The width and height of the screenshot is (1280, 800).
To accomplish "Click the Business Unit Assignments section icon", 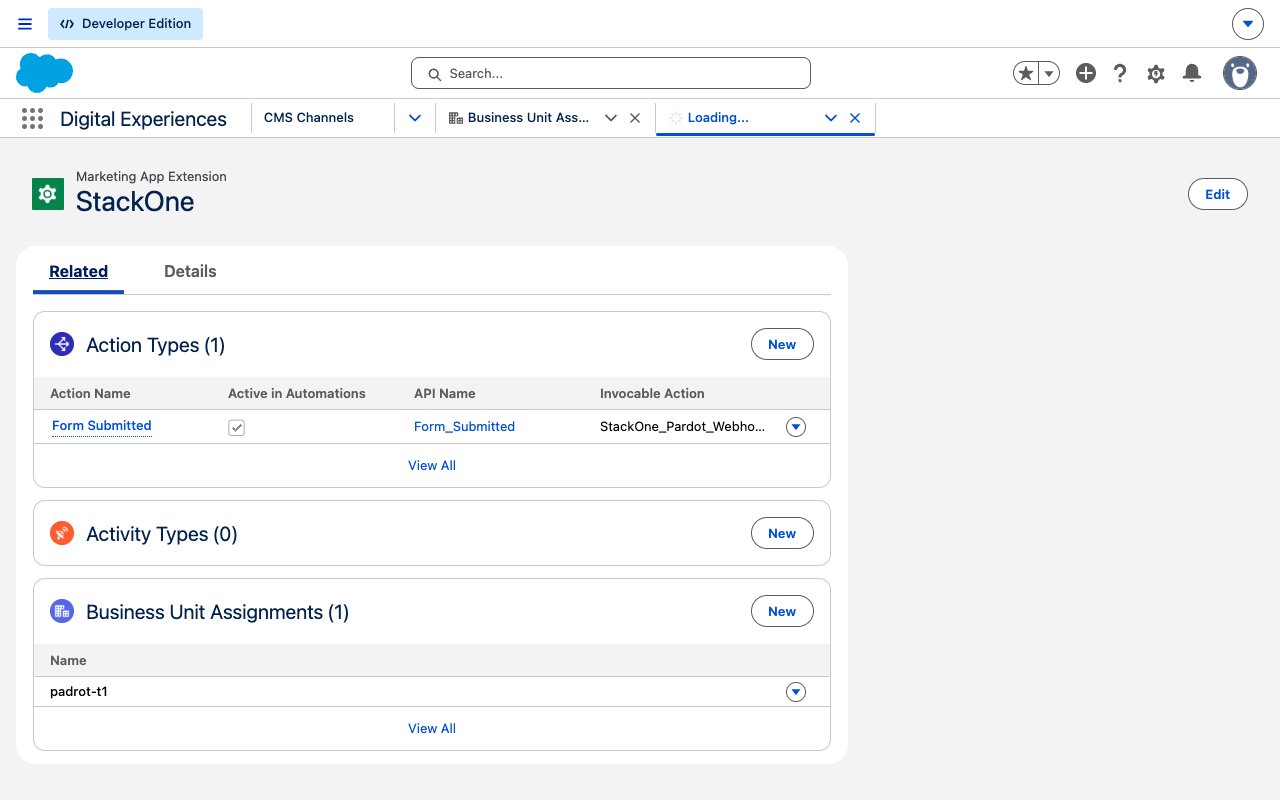I will click(x=62, y=612).
